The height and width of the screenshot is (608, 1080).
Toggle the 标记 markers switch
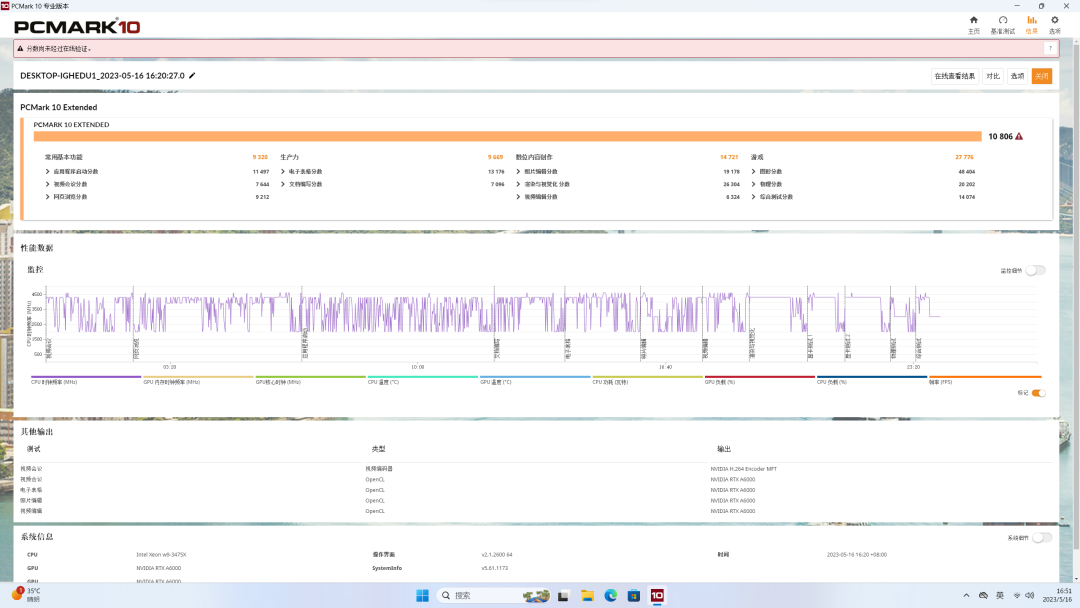point(1039,393)
